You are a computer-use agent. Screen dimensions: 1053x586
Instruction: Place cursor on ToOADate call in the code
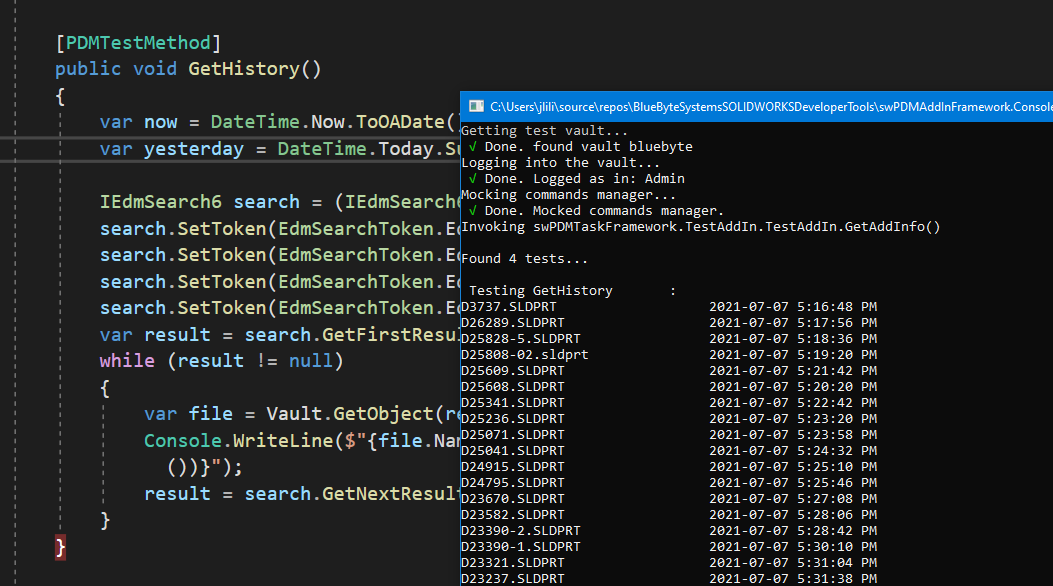(x=400, y=122)
